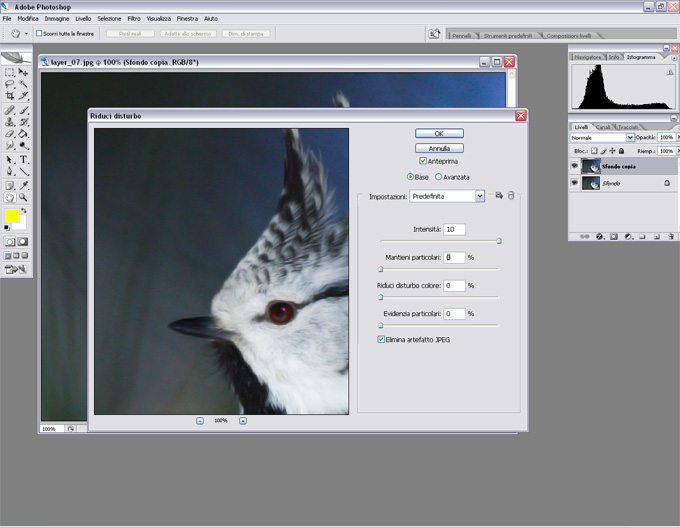This screenshot has height=528, width=680.
Task: Reset default foreground and background colors
Action: [7, 228]
